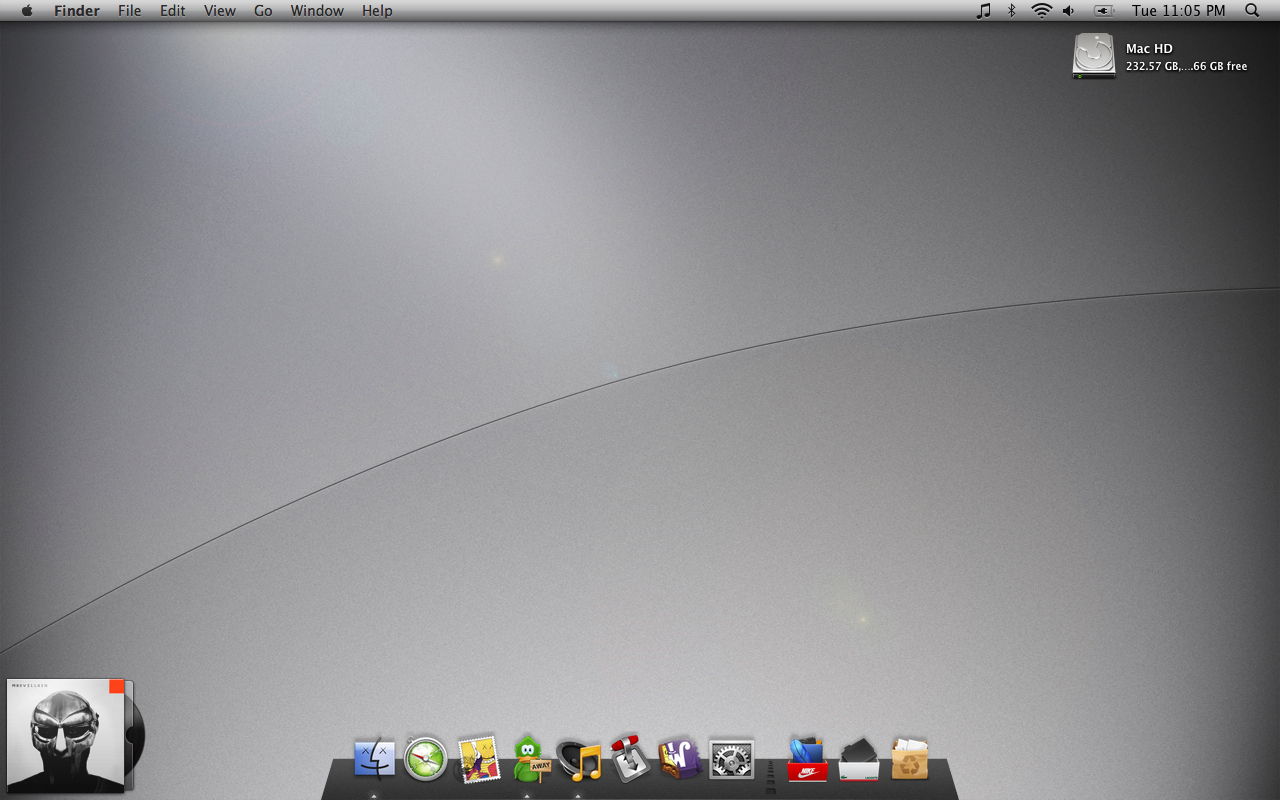Open the Help menu

click(x=377, y=11)
